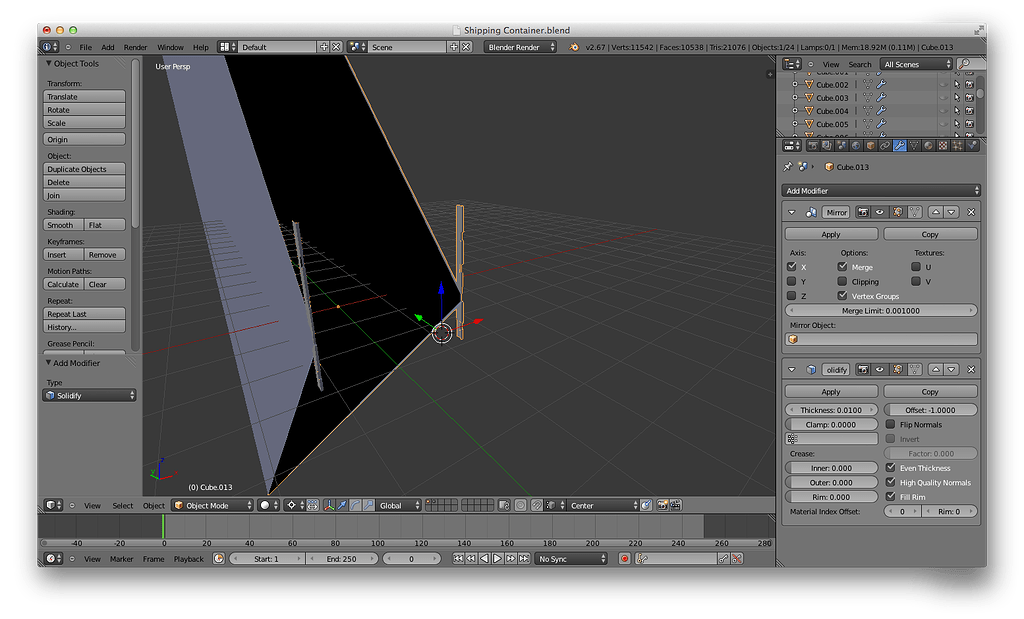Toggle Mirror modifier viewport visibility eye
This screenshot has width=1024, height=619.
point(880,212)
